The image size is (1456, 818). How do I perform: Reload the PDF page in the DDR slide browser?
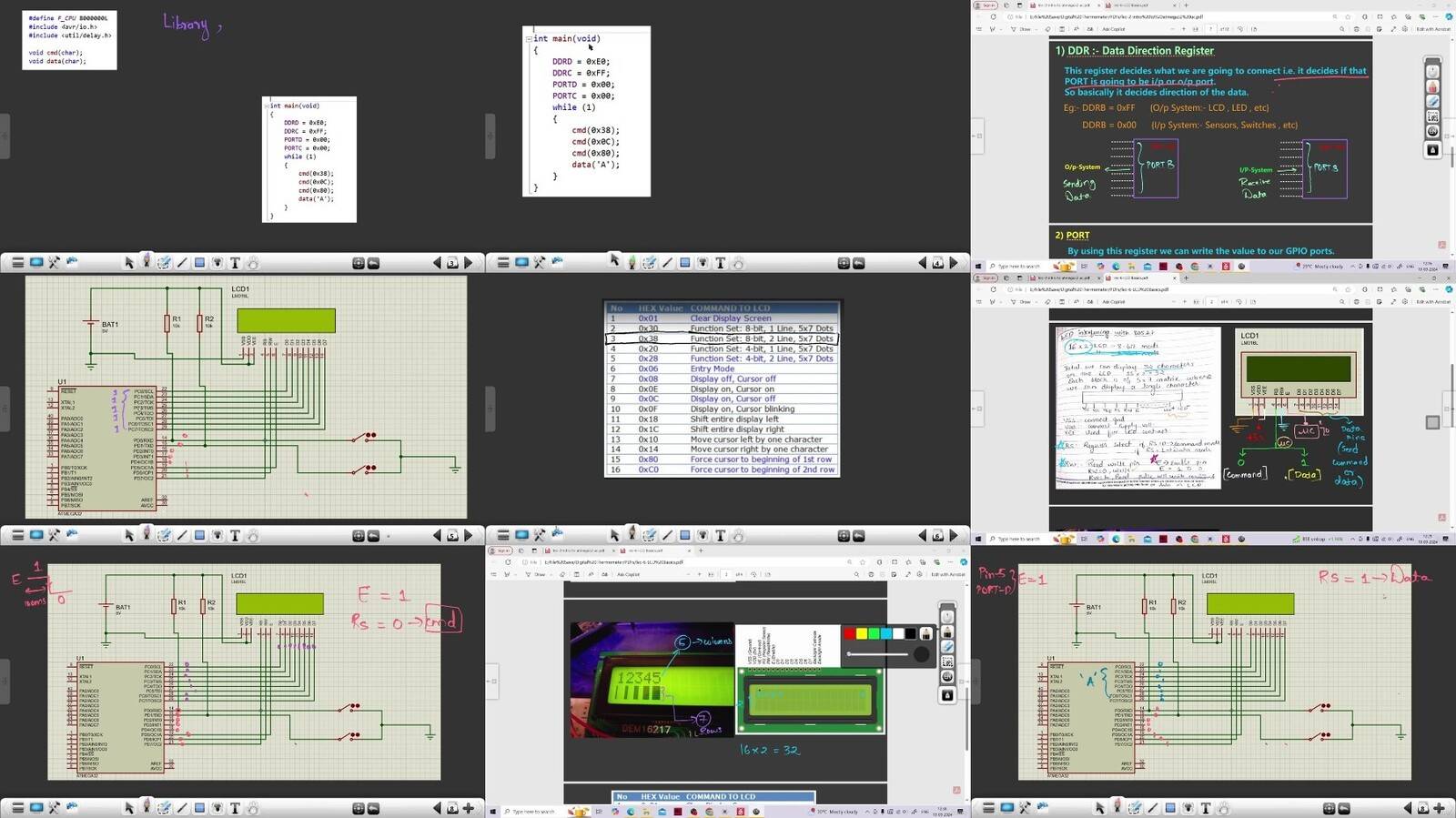[993, 16]
